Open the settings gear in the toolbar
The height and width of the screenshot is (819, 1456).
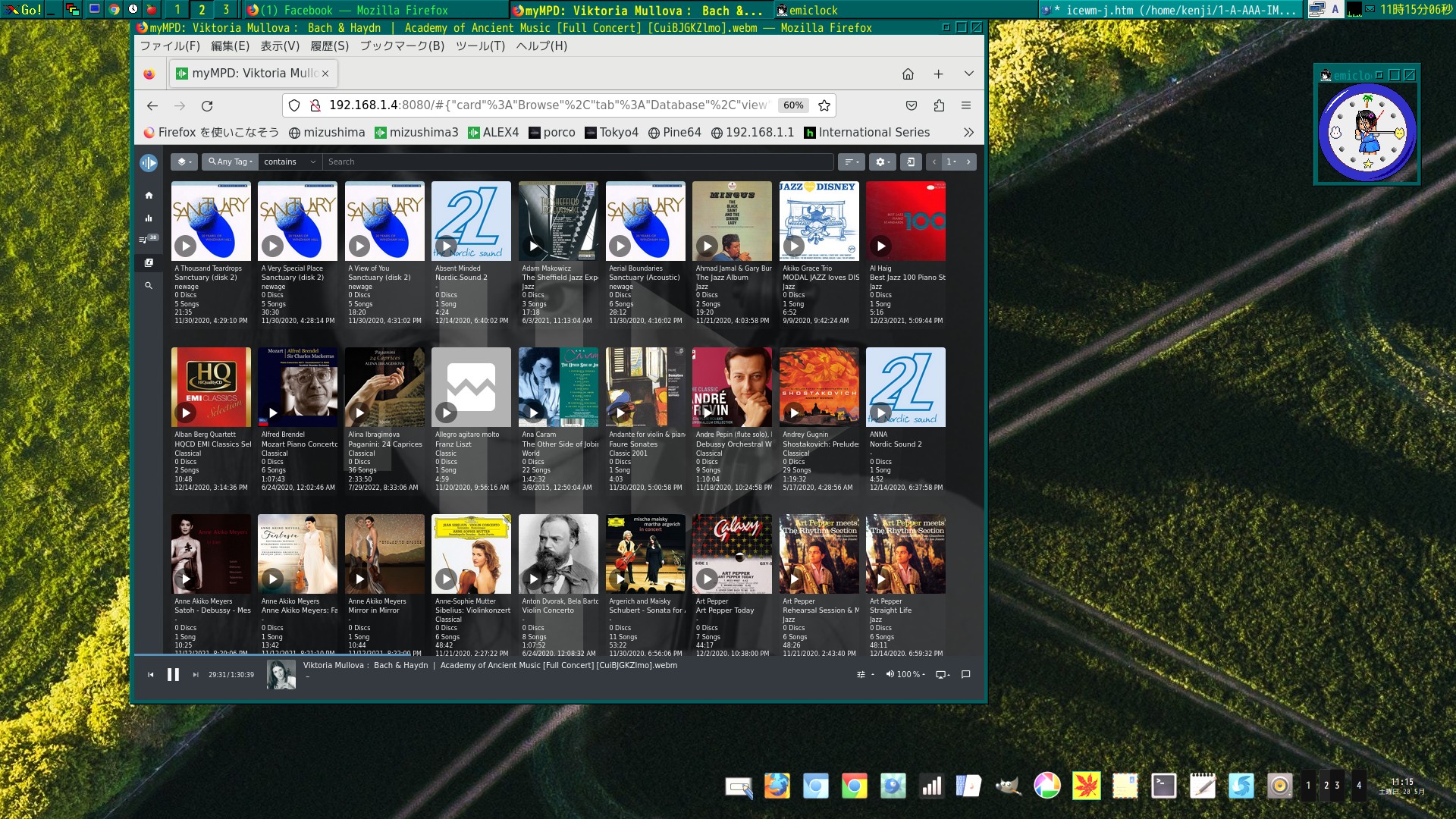point(881,162)
